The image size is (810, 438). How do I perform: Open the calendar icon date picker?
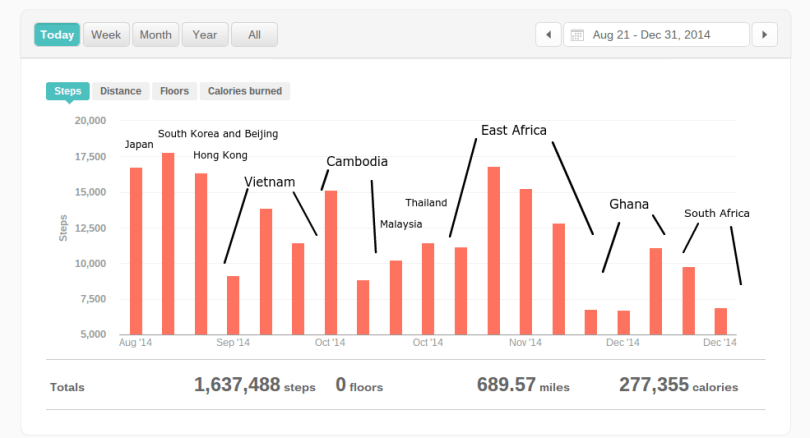[577, 35]
